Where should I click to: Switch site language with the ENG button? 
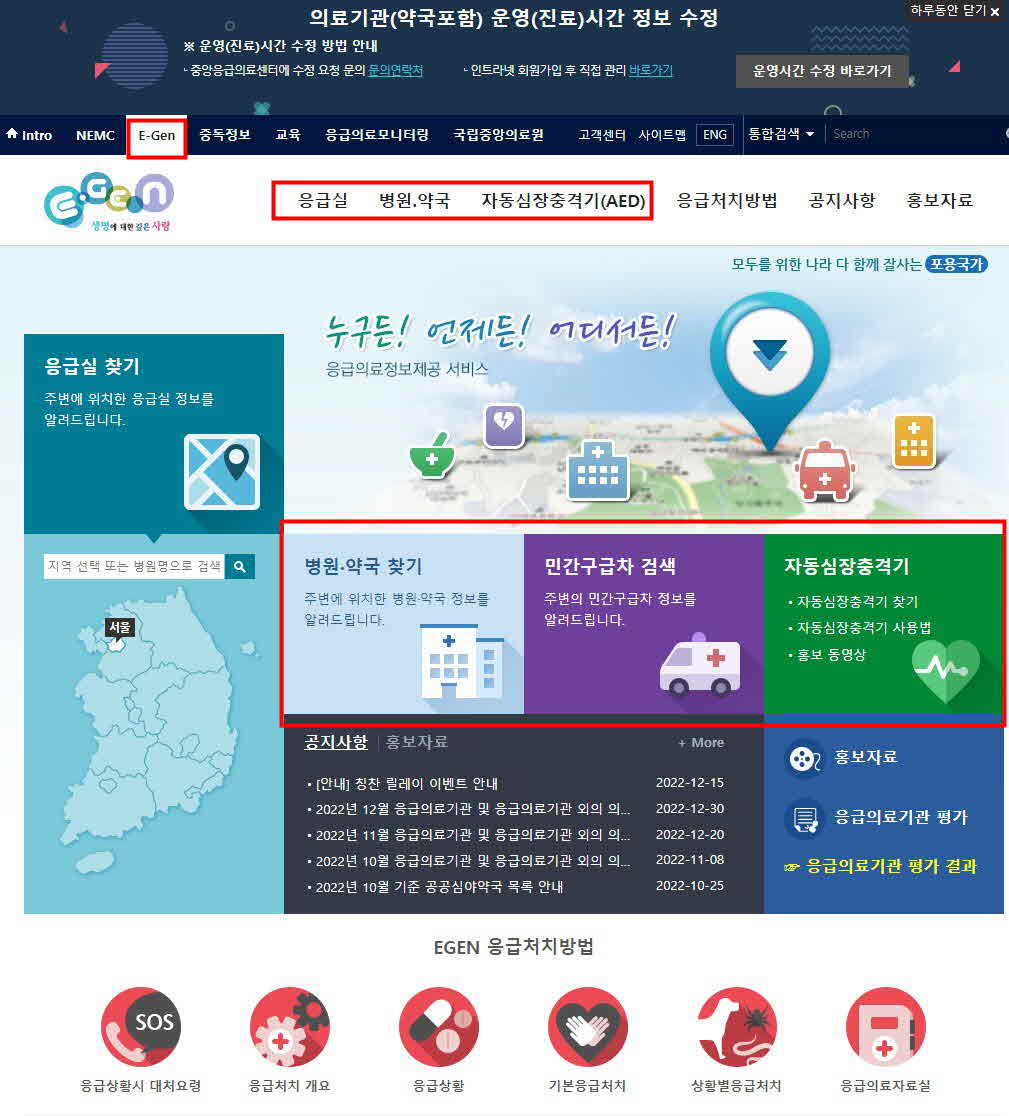[714, 133]
